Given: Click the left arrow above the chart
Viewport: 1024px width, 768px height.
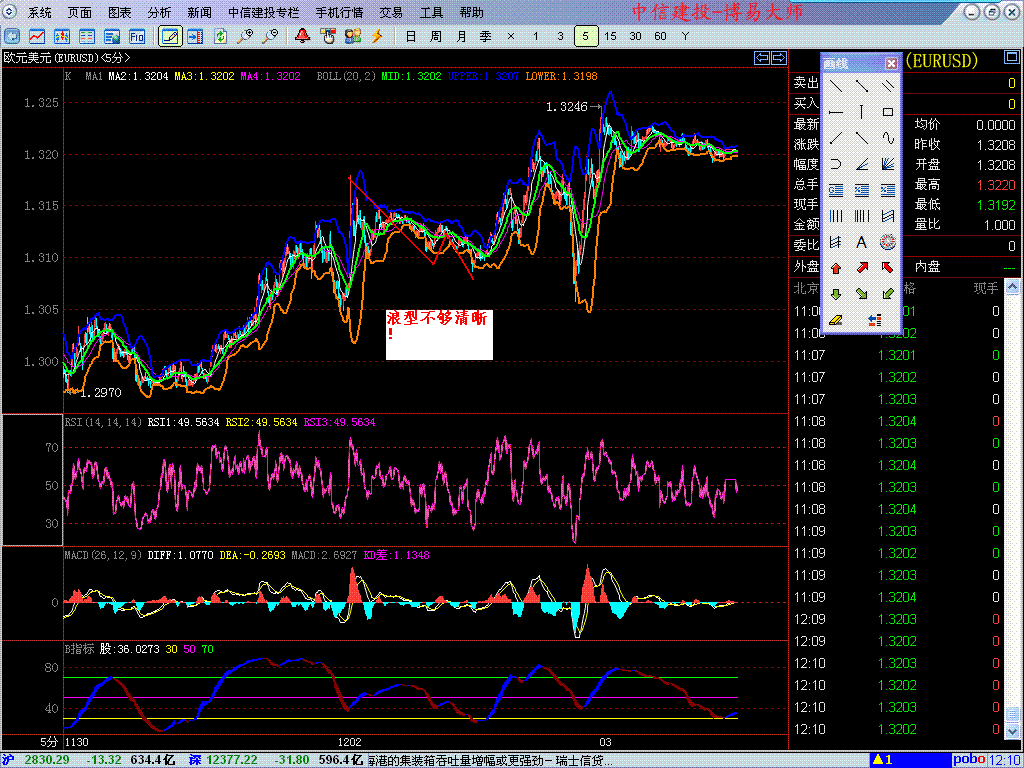Looking at the screenshot, I should [761, 58].
